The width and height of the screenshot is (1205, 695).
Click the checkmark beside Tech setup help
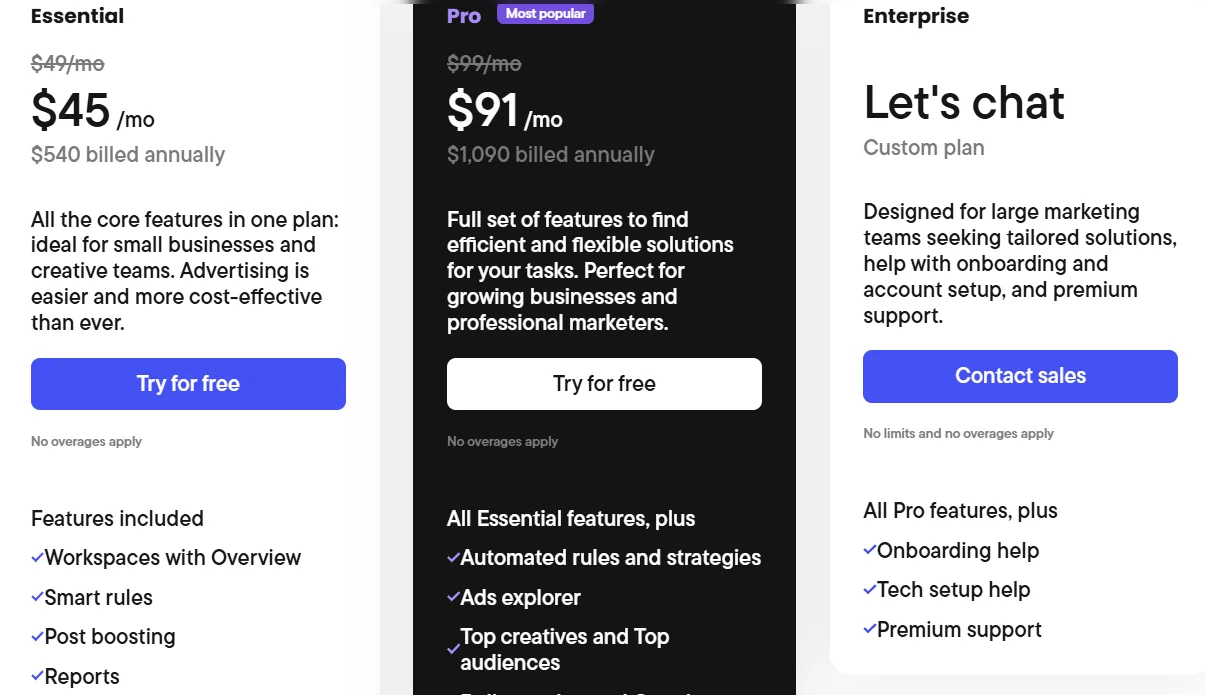[x=869, y=590]
